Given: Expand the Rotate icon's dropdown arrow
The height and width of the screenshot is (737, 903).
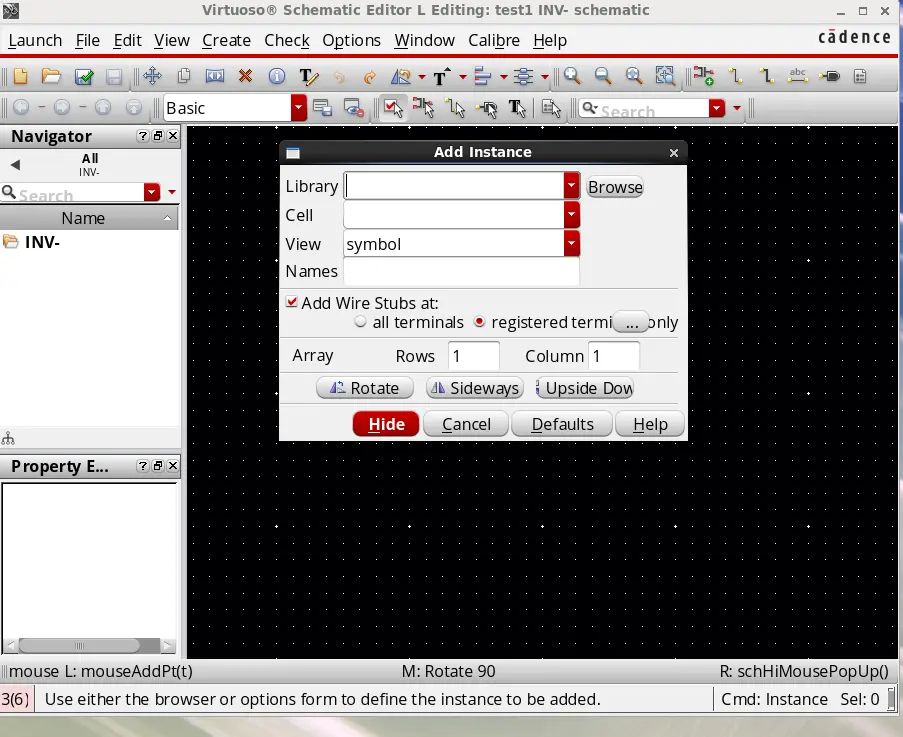Looking at the screenshot, I should point(422,77).
